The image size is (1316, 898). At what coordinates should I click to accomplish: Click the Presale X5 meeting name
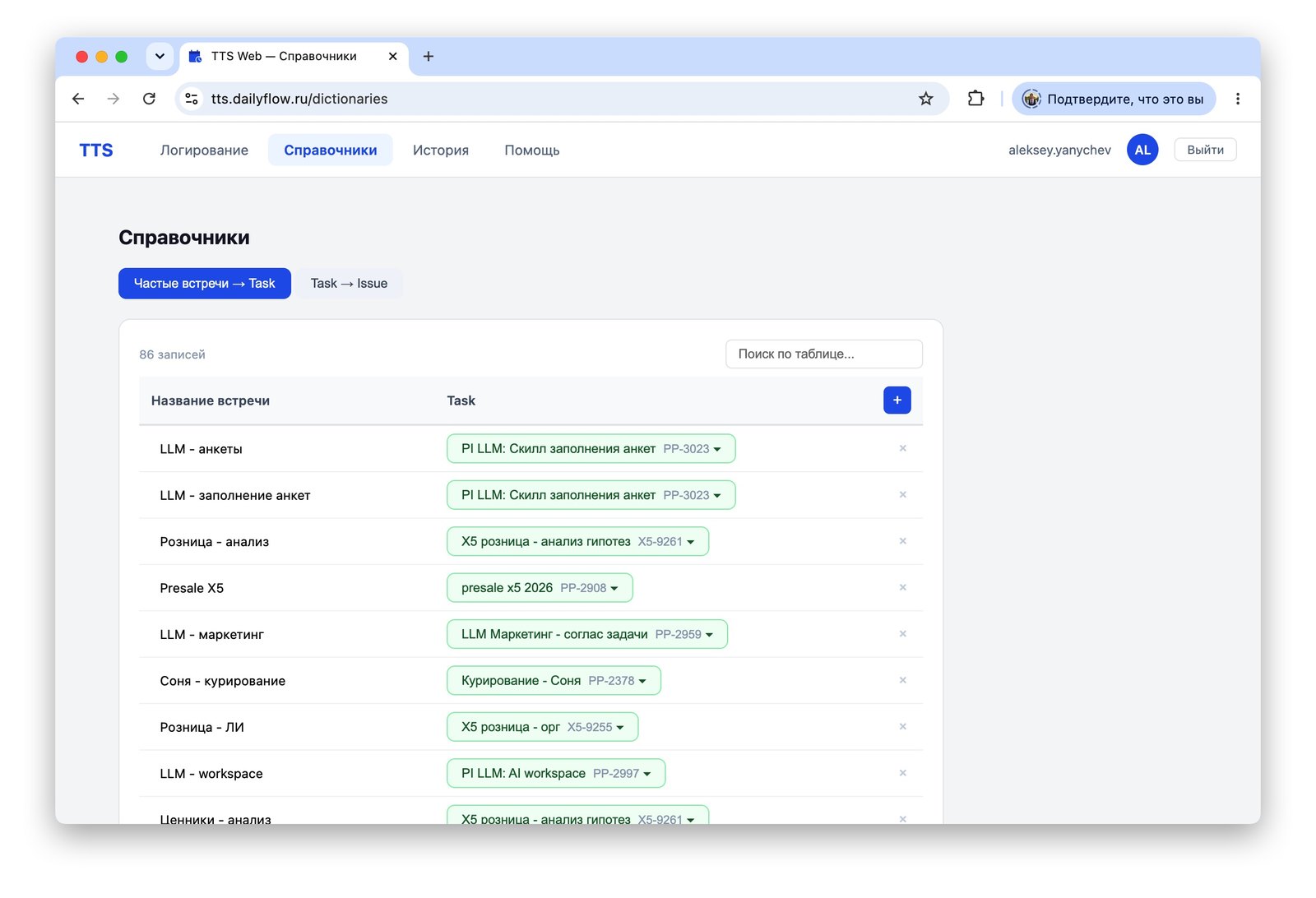tap(192, 588)
